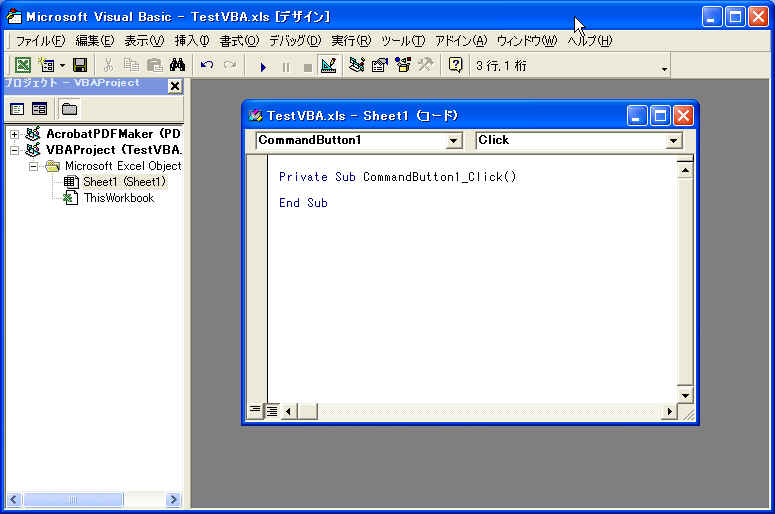Image resolution: width=775 pixels, height=514 pixels.
Task: Click View Object icon in project panel
Action: [40, 109]
